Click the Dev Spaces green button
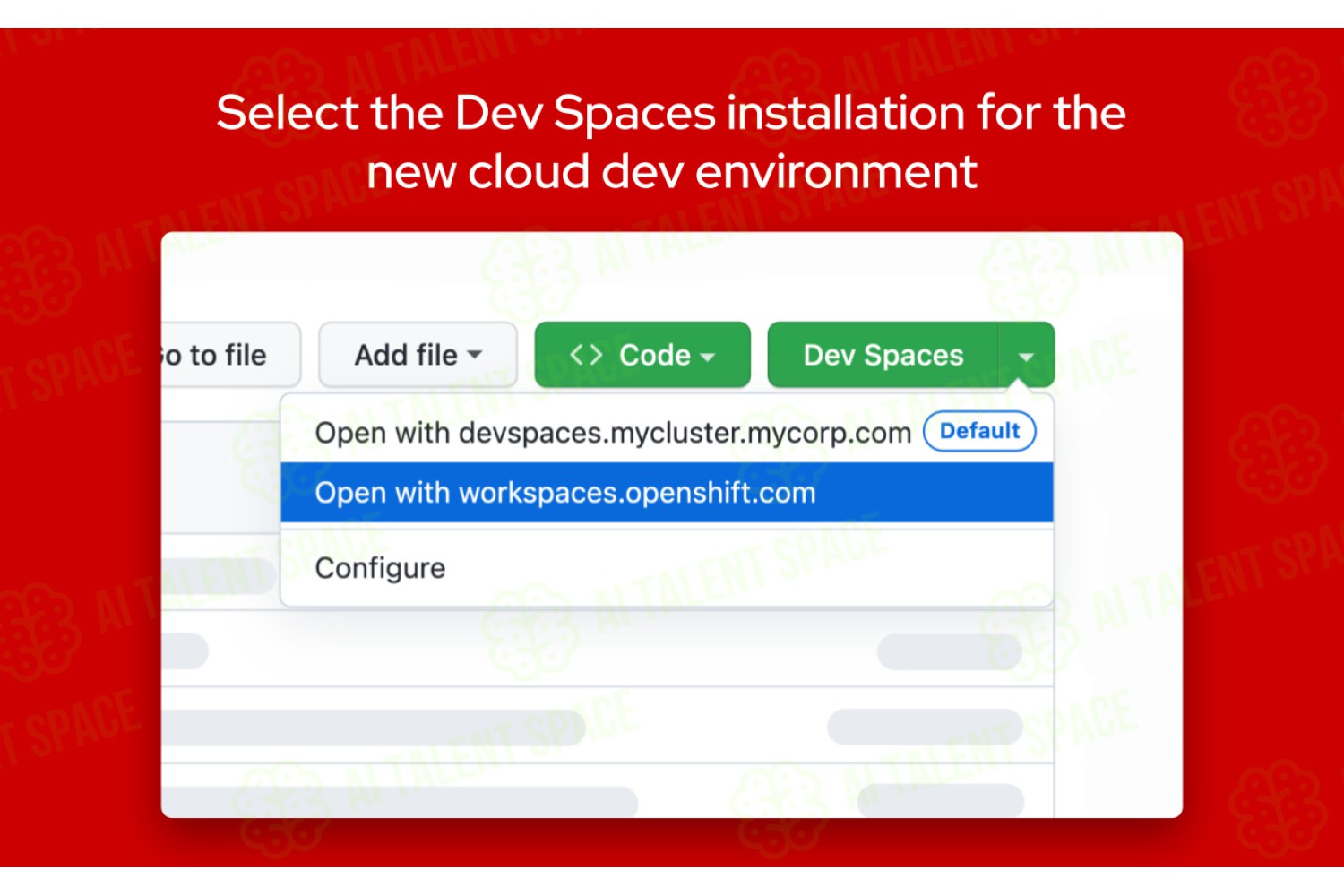Viewport: 1344px width, 896px height. point(883,355)
